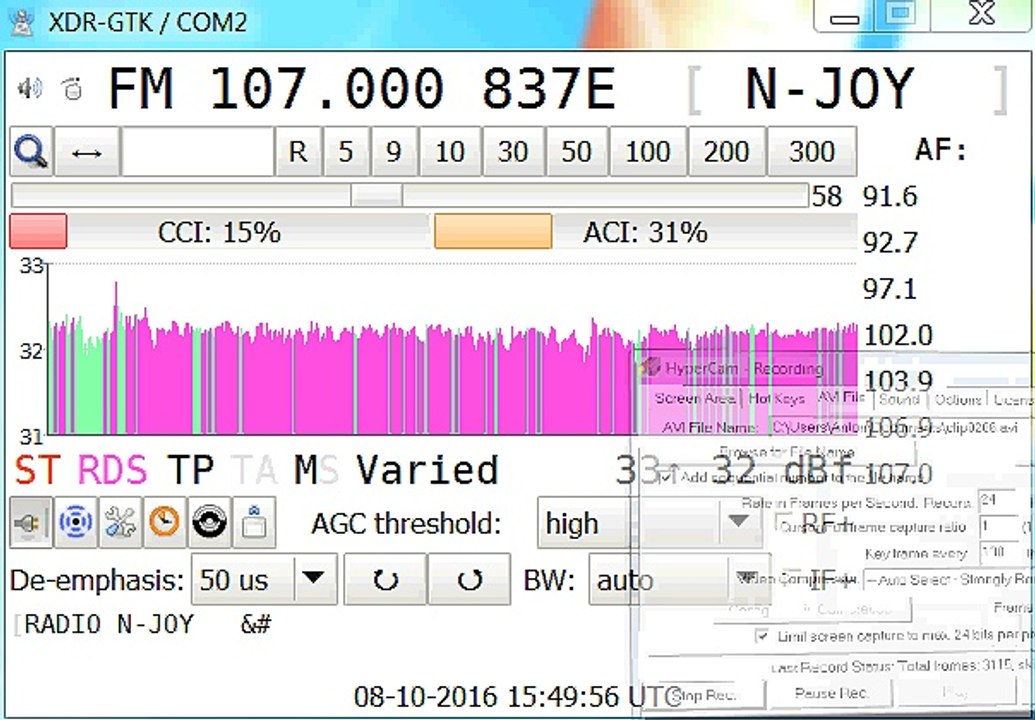The width and height of the screenshot is (1035, 720).
Task: Open settings with the wrench icon
Action: point(120,523)
